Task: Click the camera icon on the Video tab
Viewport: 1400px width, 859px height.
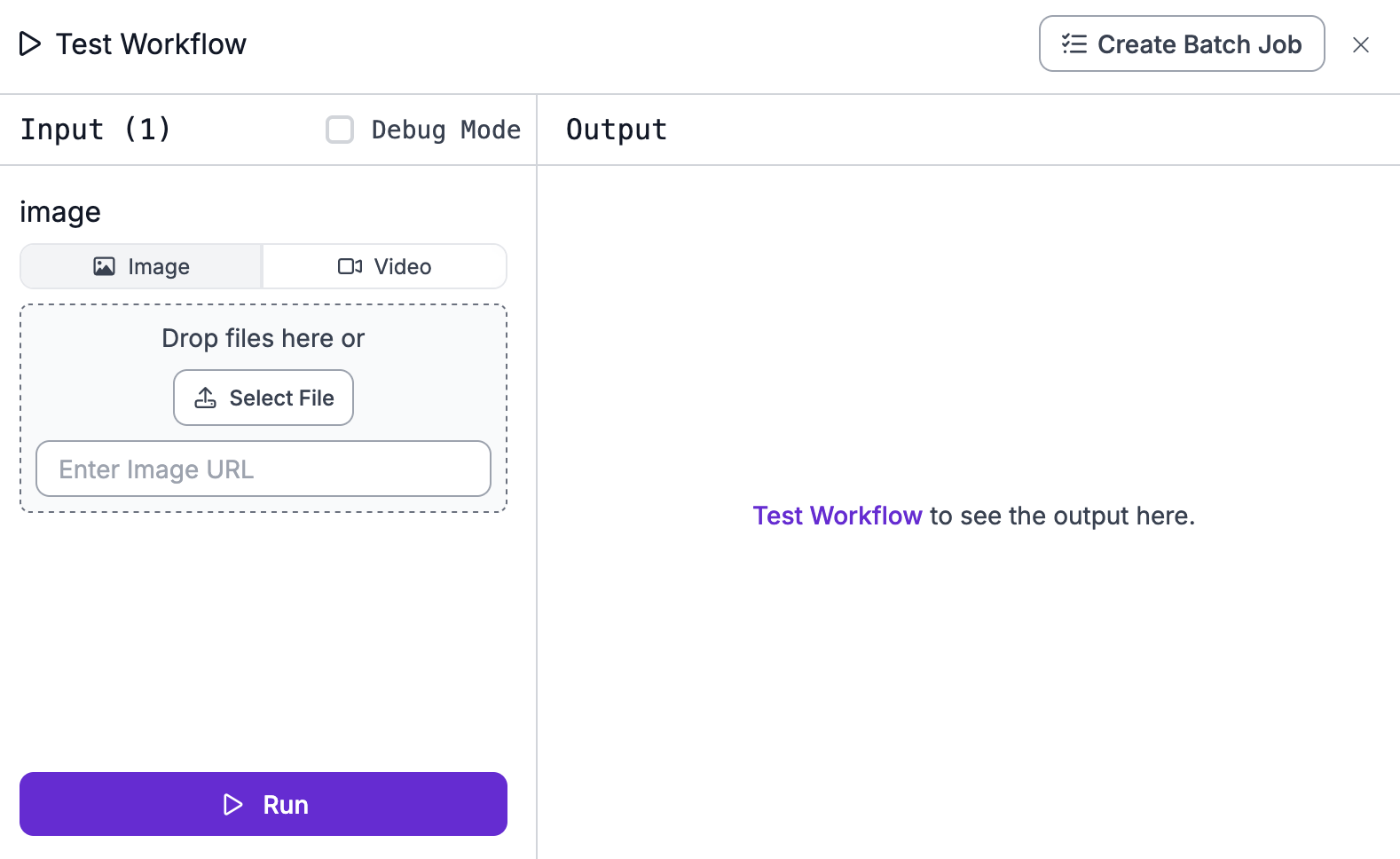Action: pyautogui.click(x=350, y=266)
